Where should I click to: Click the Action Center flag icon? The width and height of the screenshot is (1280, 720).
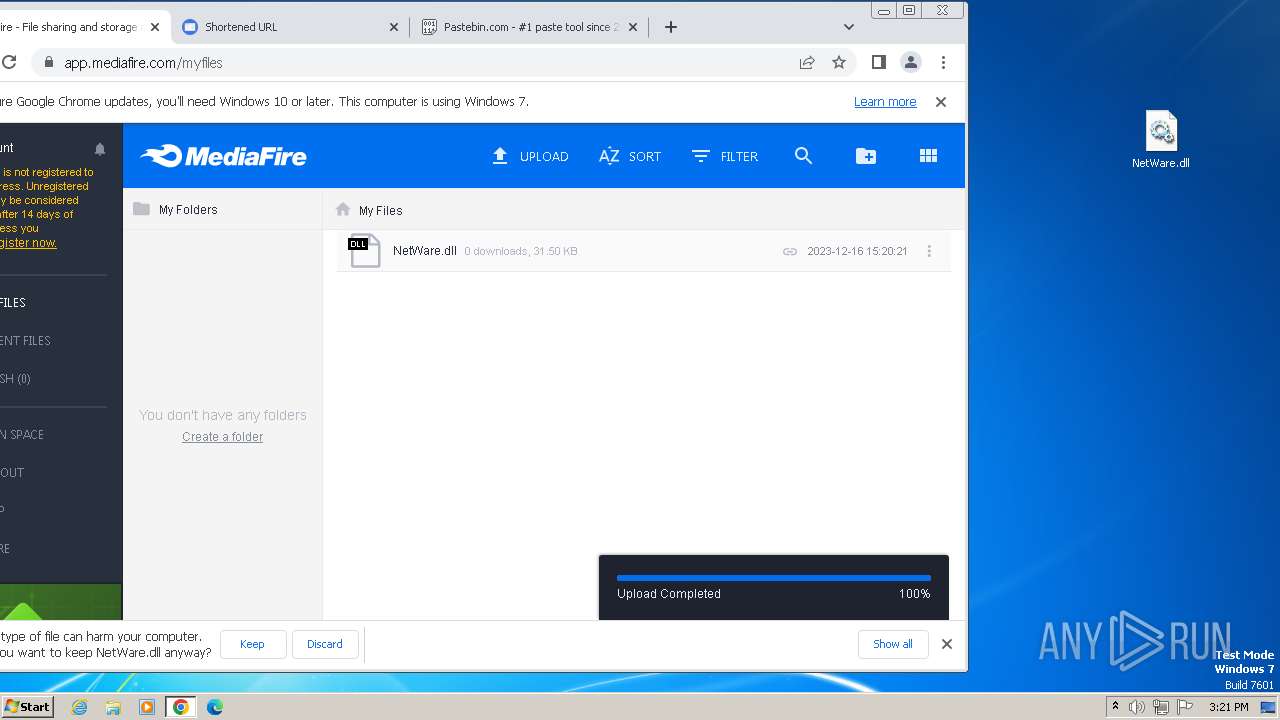(1185, 707)
